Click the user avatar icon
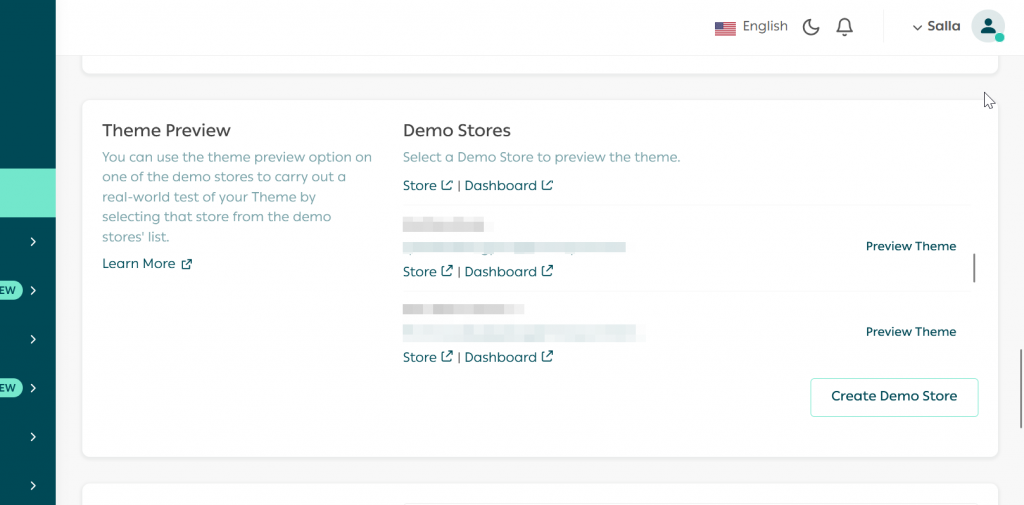The height and width of the screenshot is (505, 1024). click(x=987, y=27)
